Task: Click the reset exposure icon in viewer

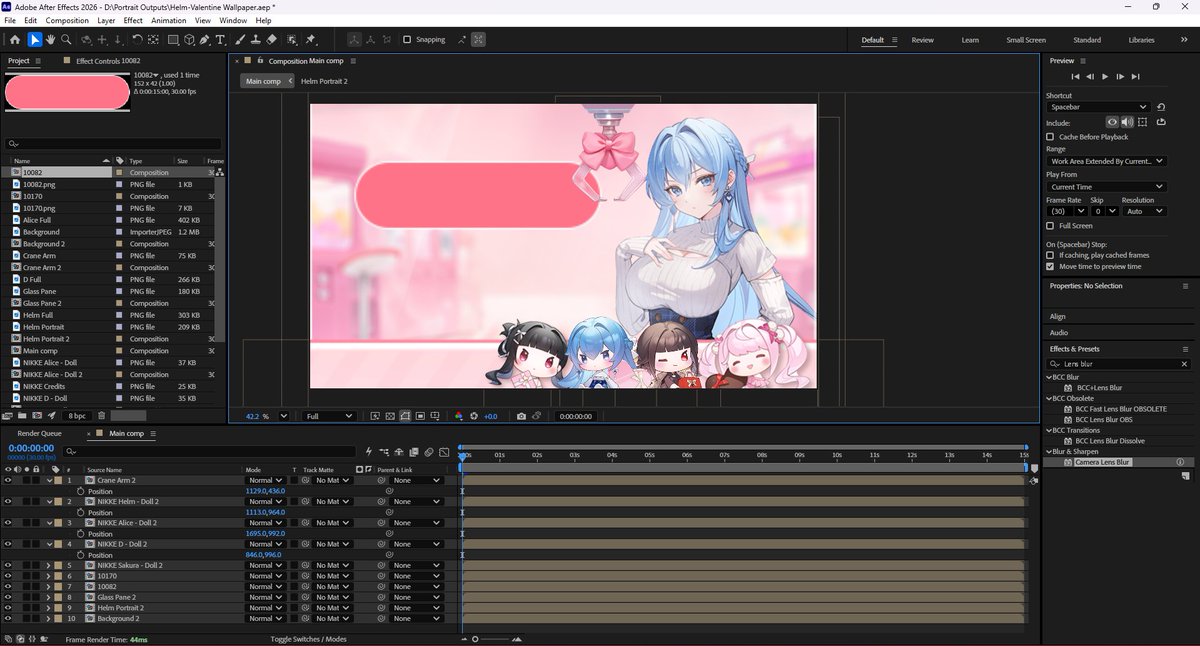Action: tap(475, 416)
